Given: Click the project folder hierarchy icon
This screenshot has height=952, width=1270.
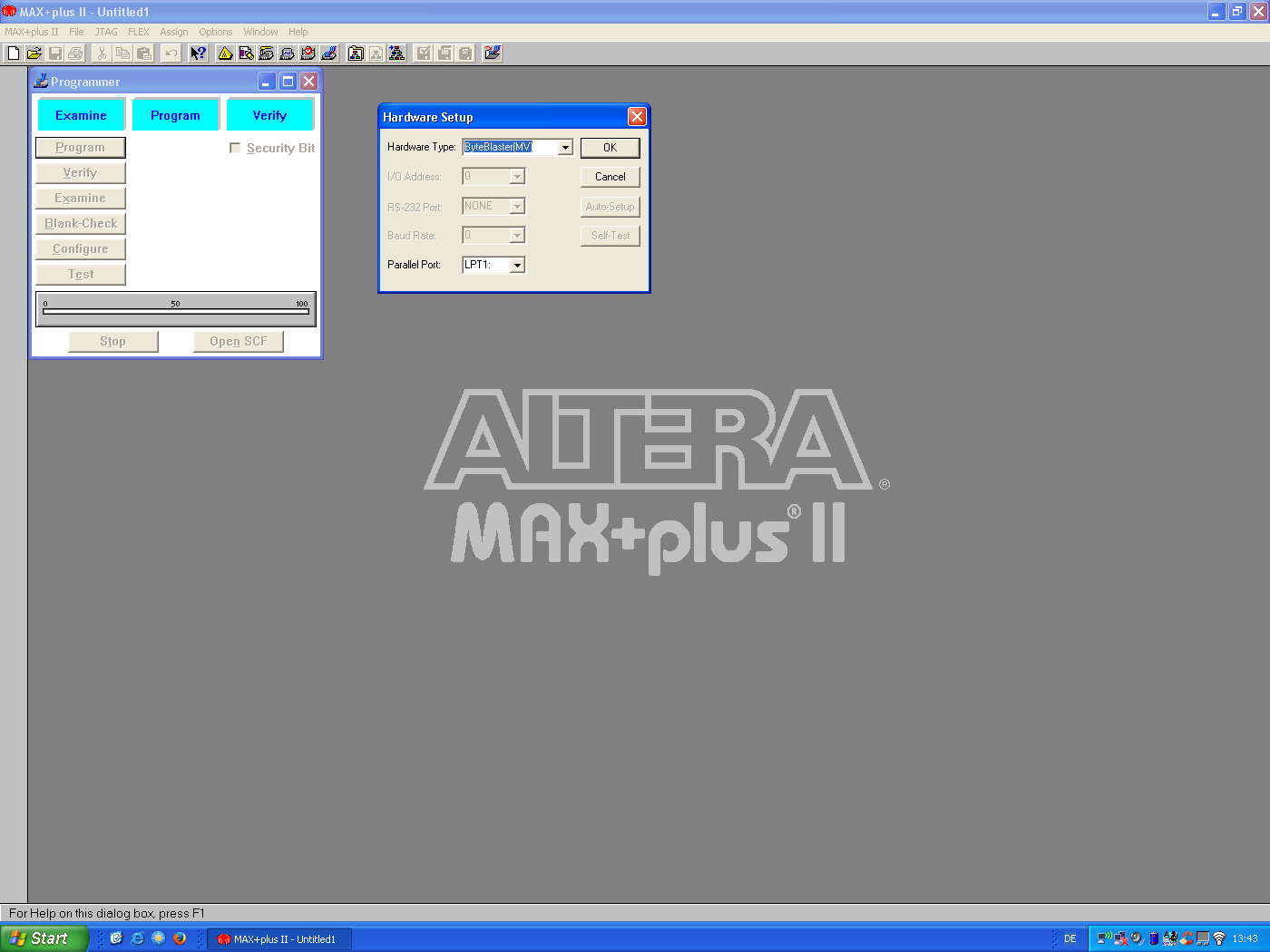Looking at the screenshot, I should click(356, 53).
